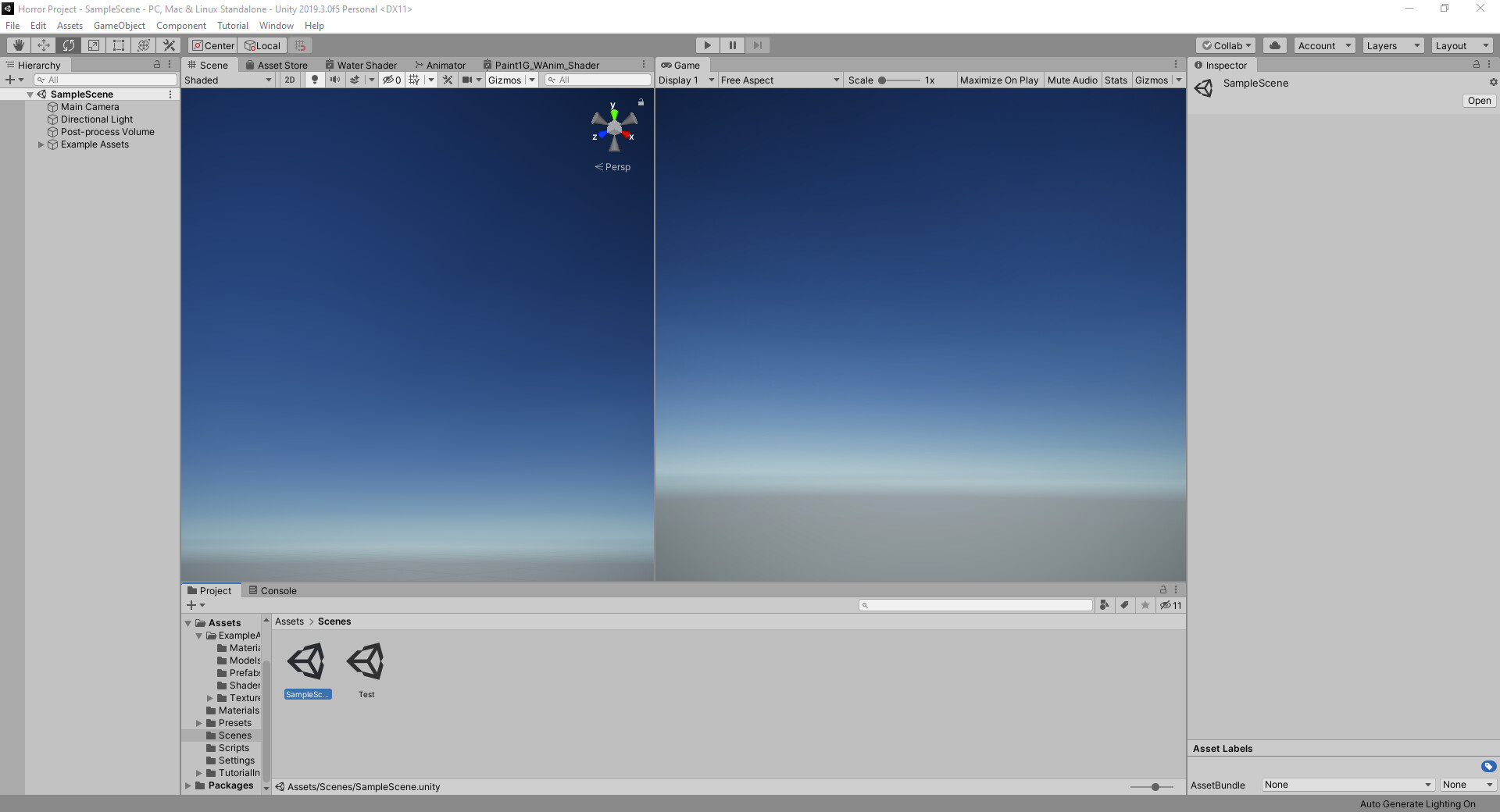Click Maximize On Play
Screen dimensions: 1500x812
pyautogui.click(x=999, y=80)
